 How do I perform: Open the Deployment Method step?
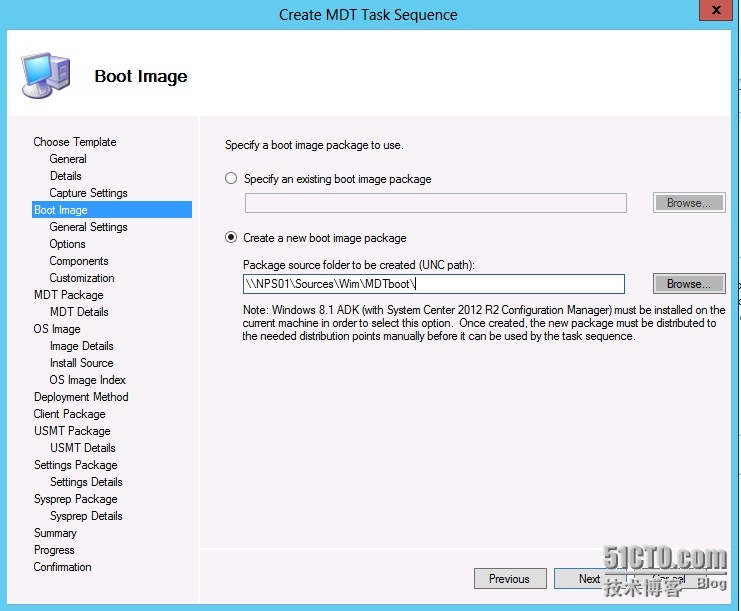(81, 397)
